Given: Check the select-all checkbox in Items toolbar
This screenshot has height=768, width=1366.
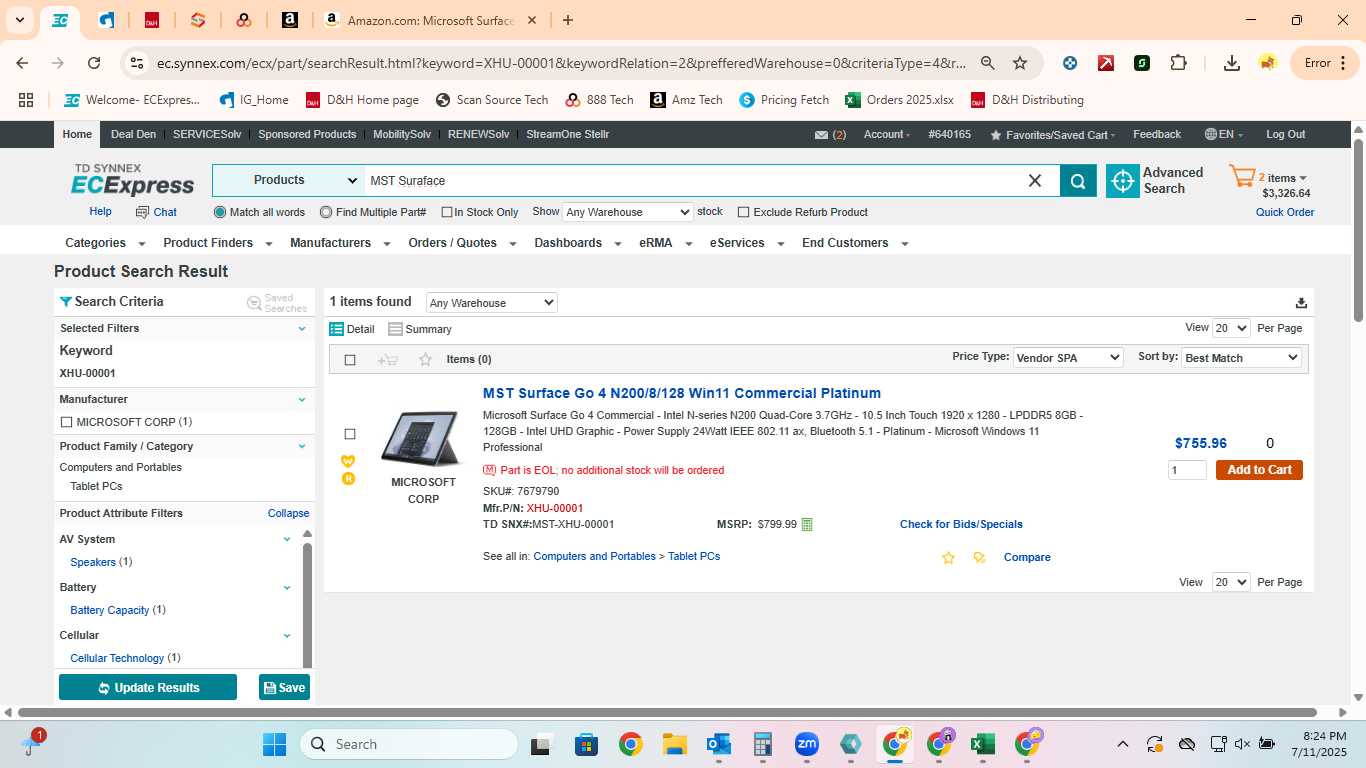Looking at the screenshot, I should point(350,360).
